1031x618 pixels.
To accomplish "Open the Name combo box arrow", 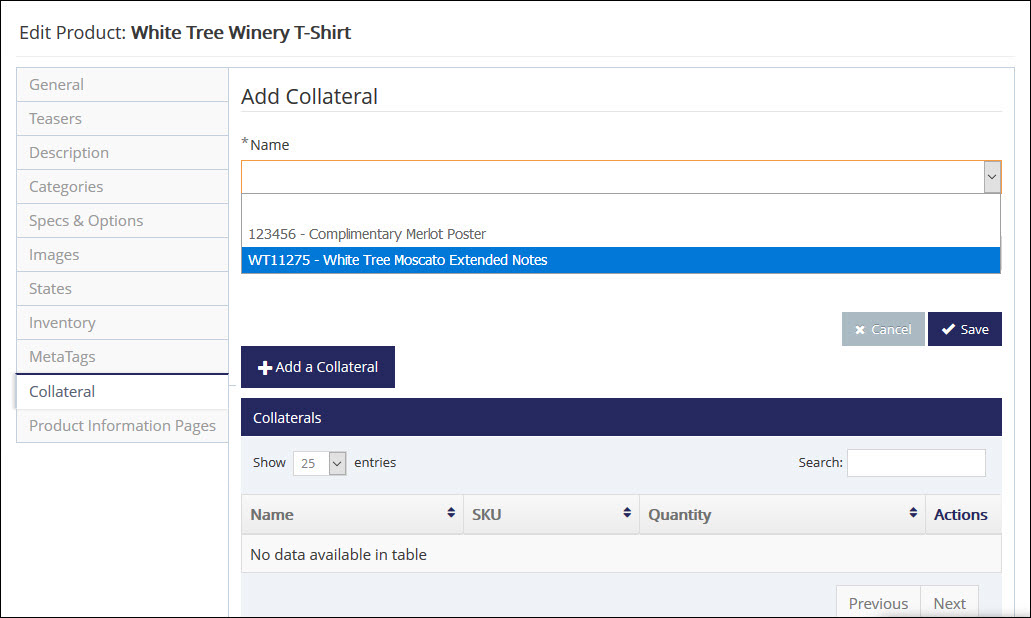I will (x=991, y=176).
